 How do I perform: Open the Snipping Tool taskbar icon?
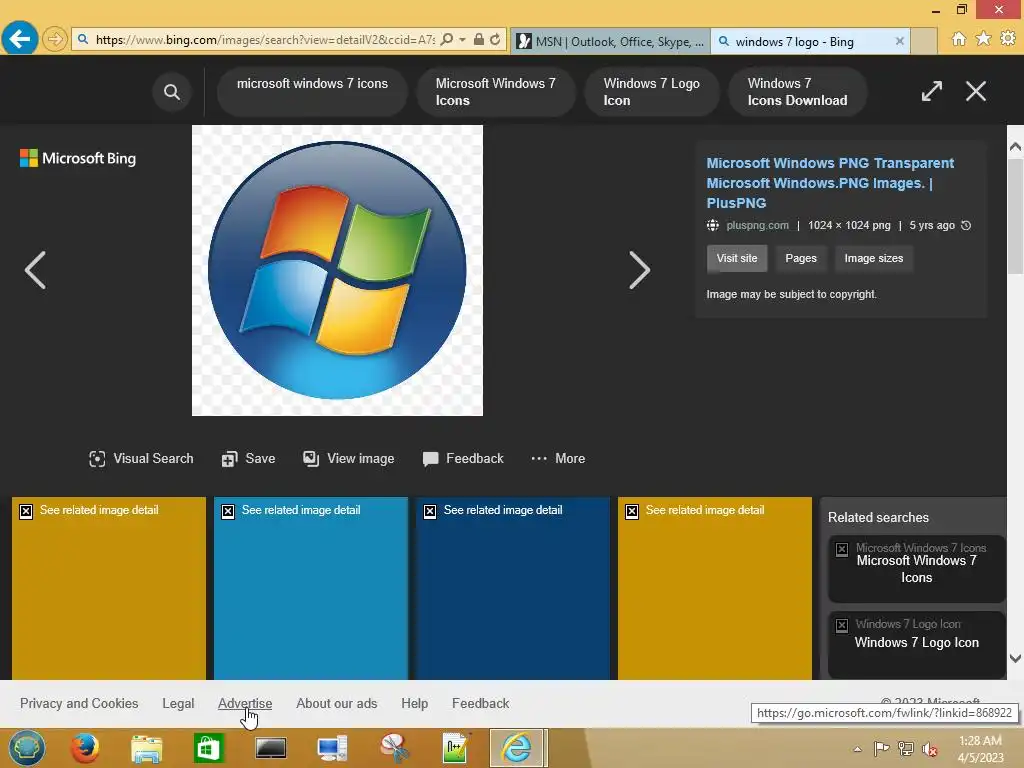[394, 748]
